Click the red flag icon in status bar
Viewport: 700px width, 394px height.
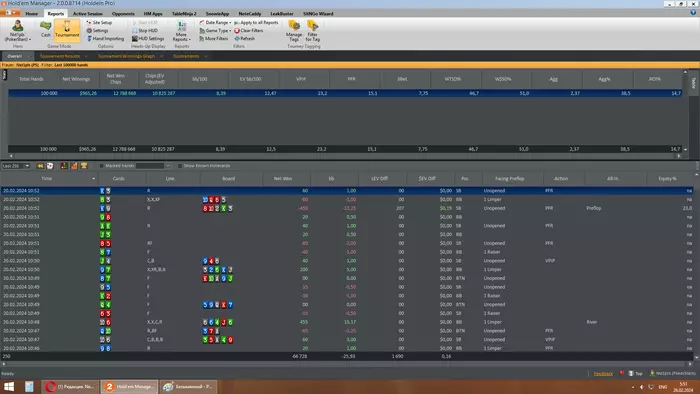click(622, 373)
